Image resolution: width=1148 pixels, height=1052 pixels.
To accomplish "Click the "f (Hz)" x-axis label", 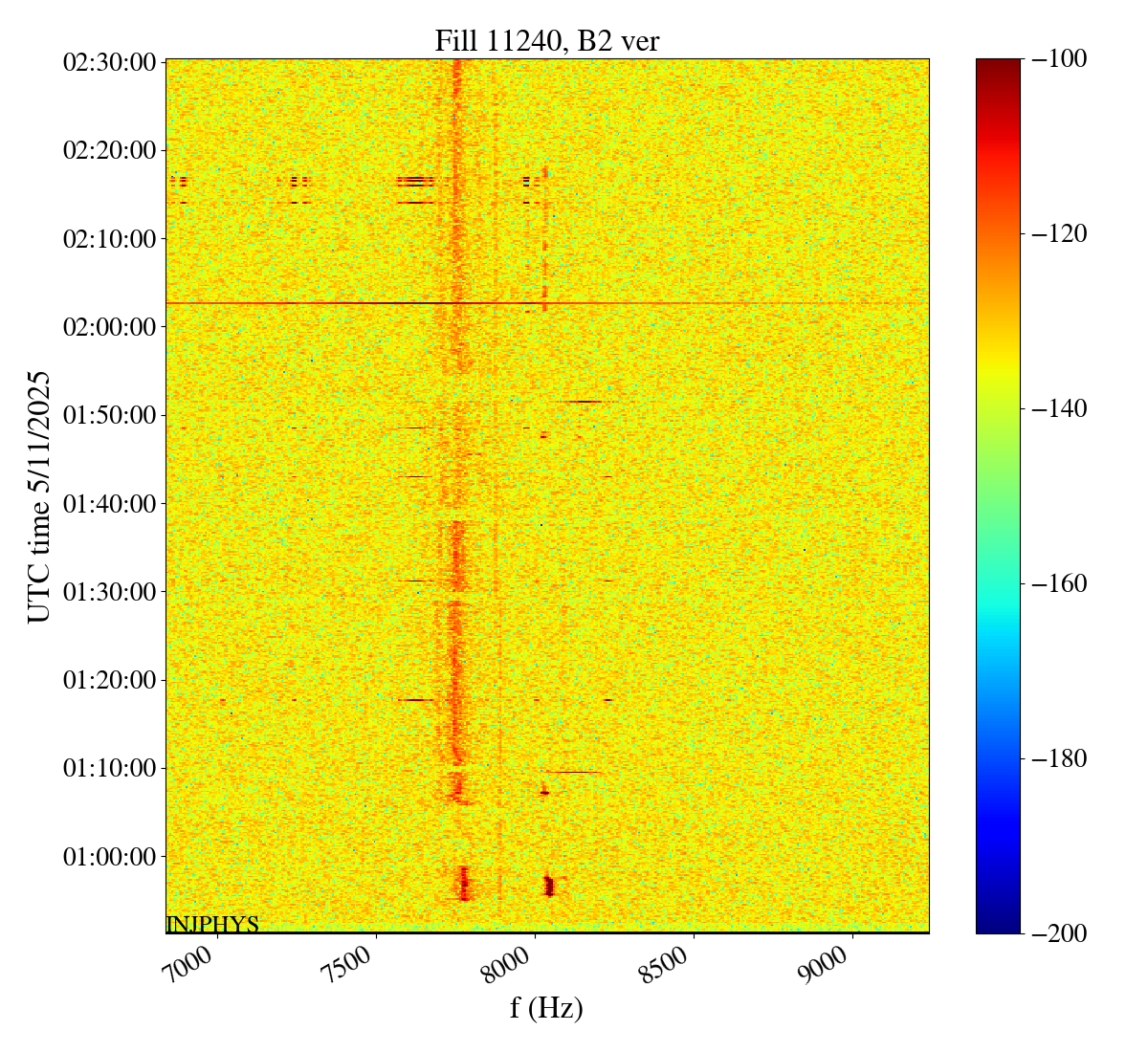I will coord(546,1007).
